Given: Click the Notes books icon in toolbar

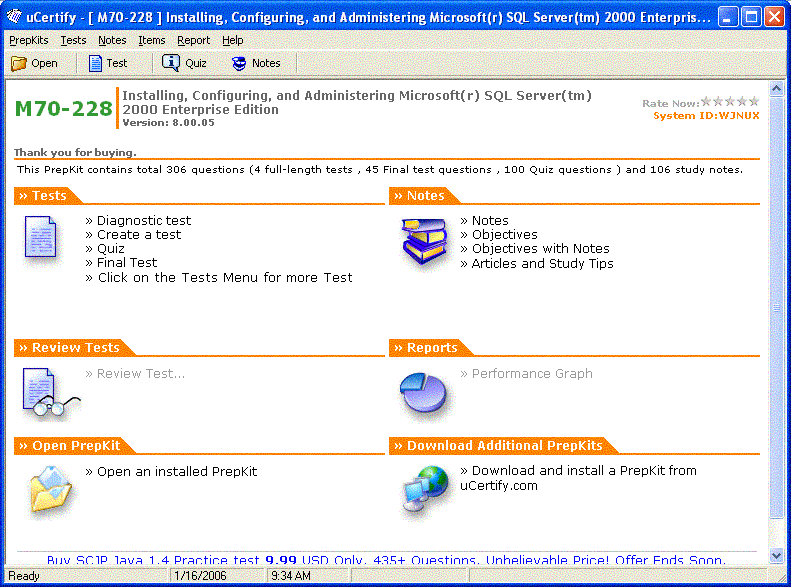Looking at the screenshot, I should 239,63.
